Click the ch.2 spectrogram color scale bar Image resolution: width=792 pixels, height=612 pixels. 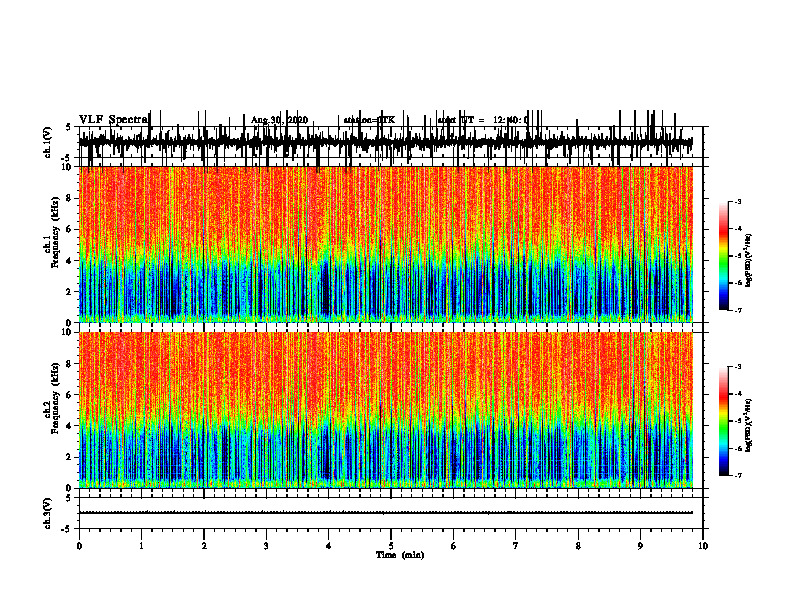click(723, 421)
